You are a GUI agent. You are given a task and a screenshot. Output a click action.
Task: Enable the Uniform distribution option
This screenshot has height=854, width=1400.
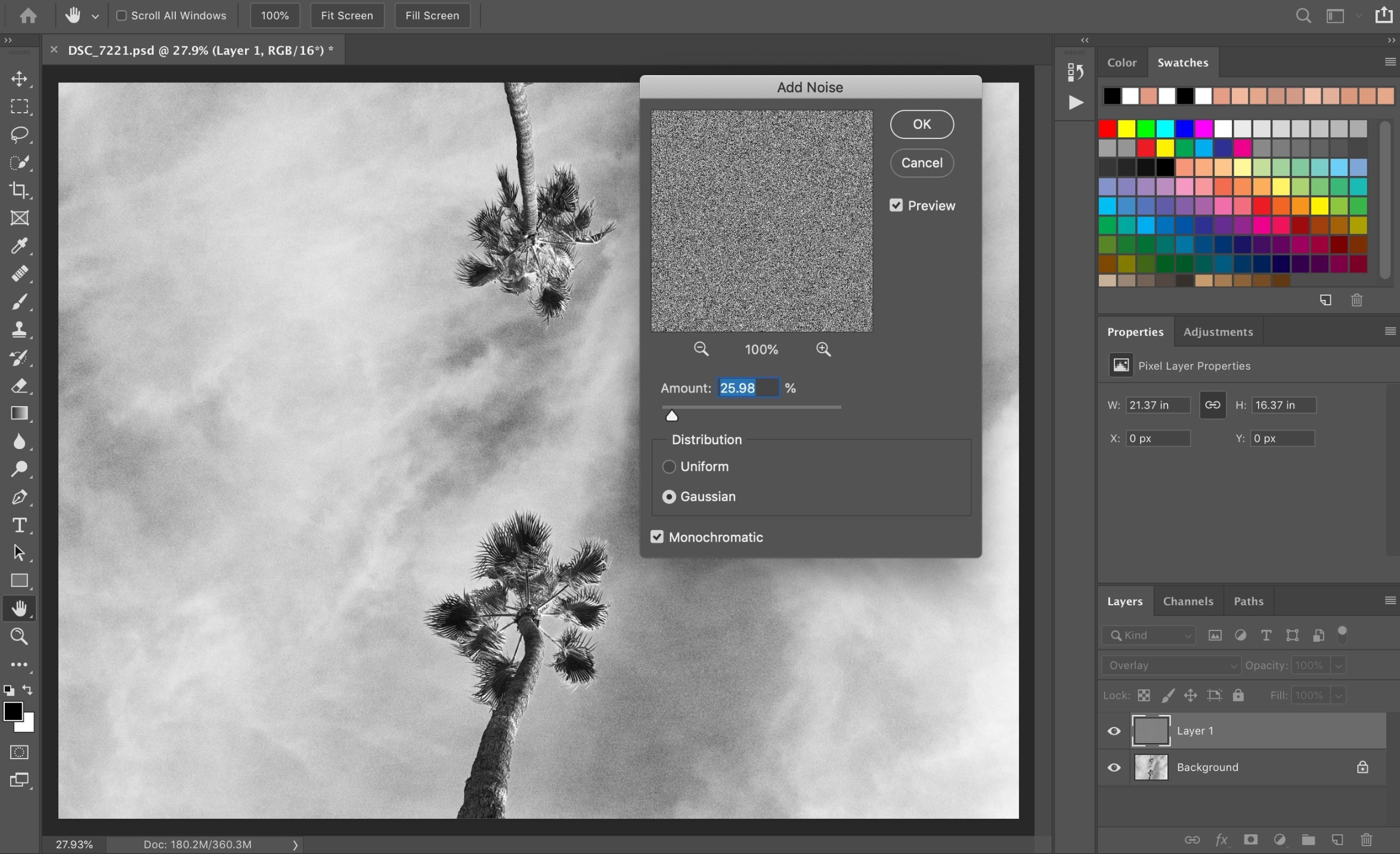click(x=668, y=466)
